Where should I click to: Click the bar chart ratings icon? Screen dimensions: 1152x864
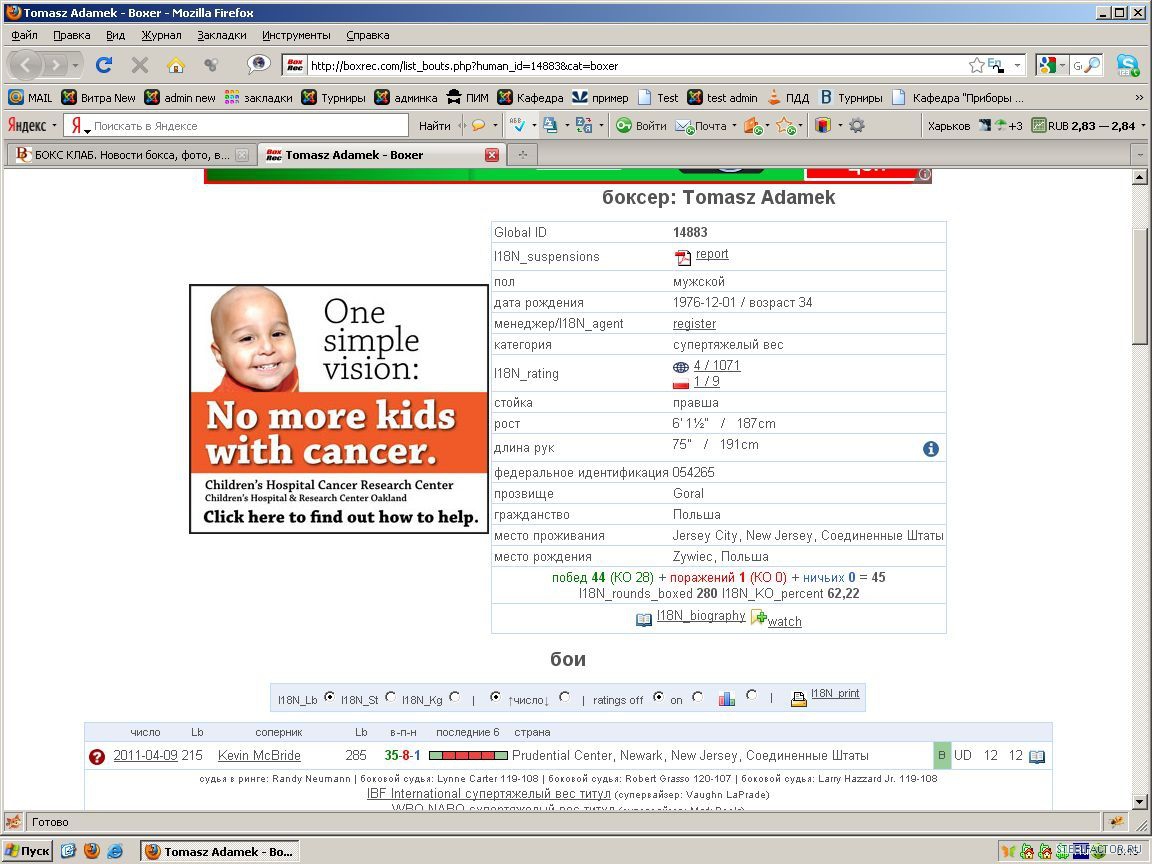point(727,699)
